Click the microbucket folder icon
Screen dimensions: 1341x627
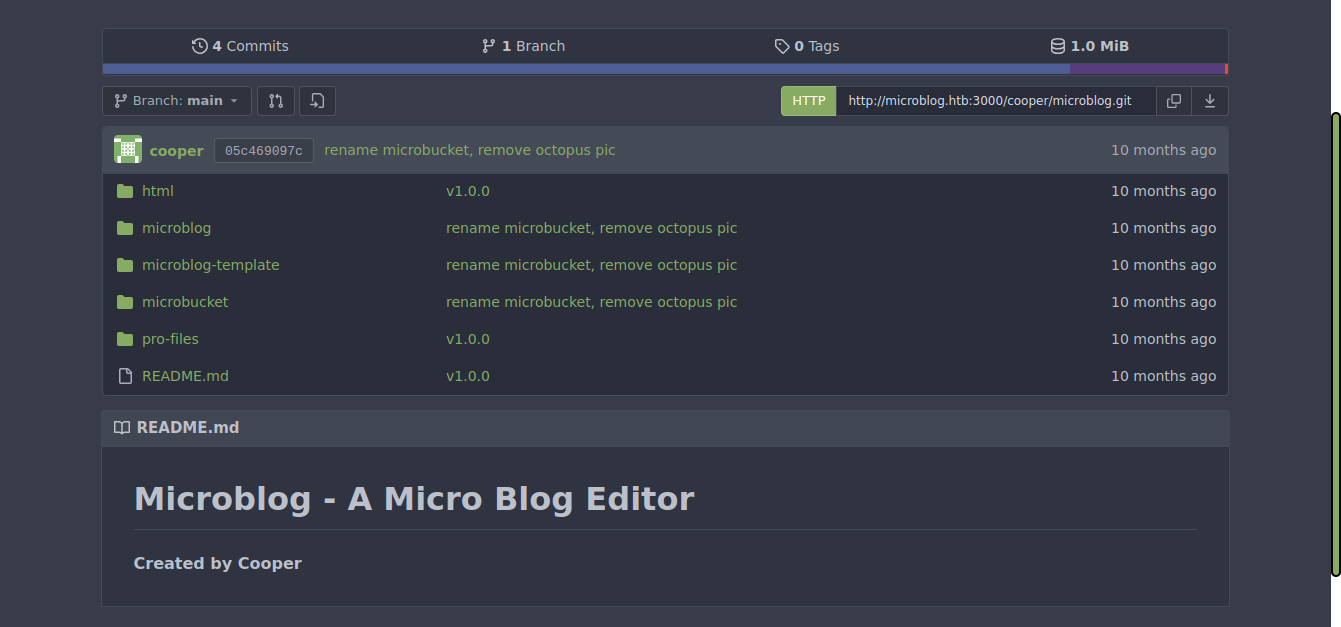pos(125,302)
